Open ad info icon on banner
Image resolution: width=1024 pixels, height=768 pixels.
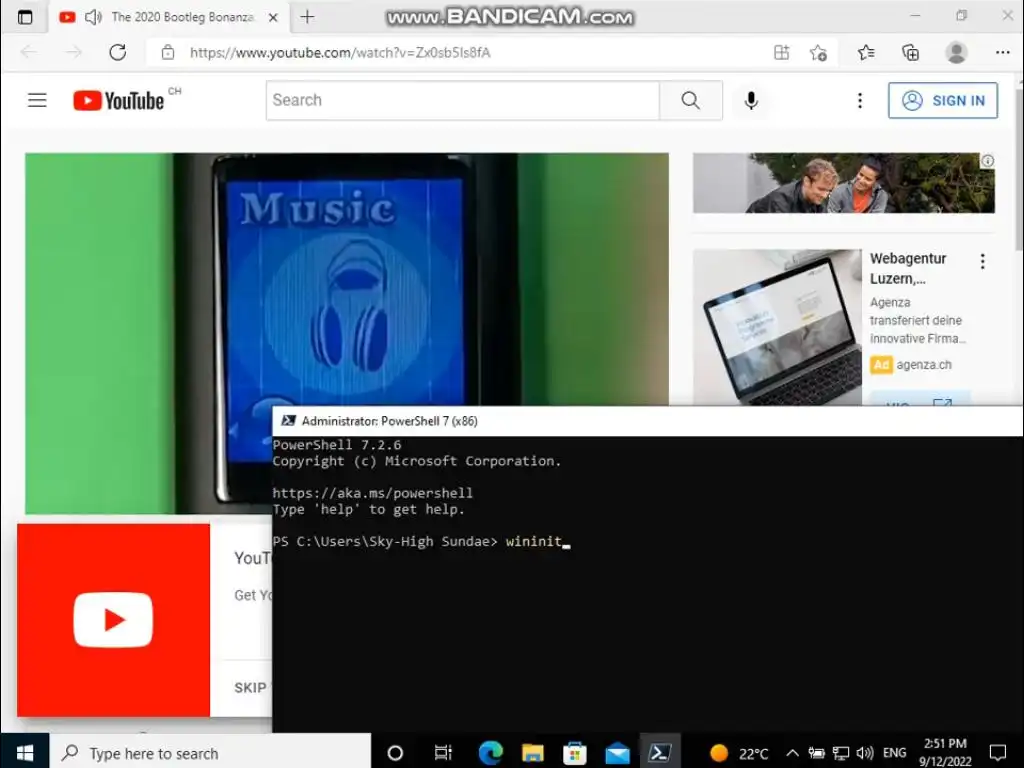(x=987, y=161)
